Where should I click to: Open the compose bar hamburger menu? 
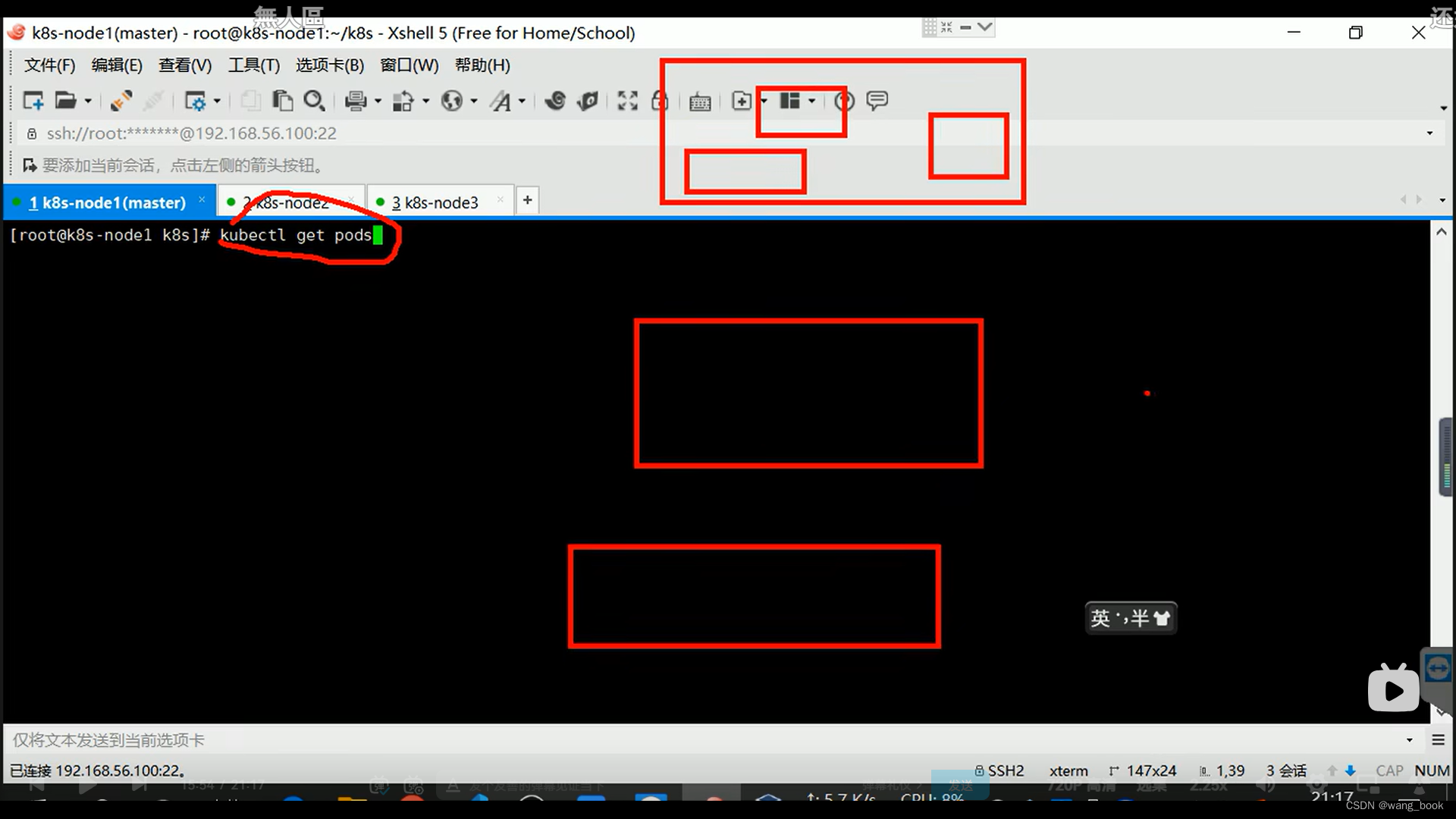coord(1439,740)
